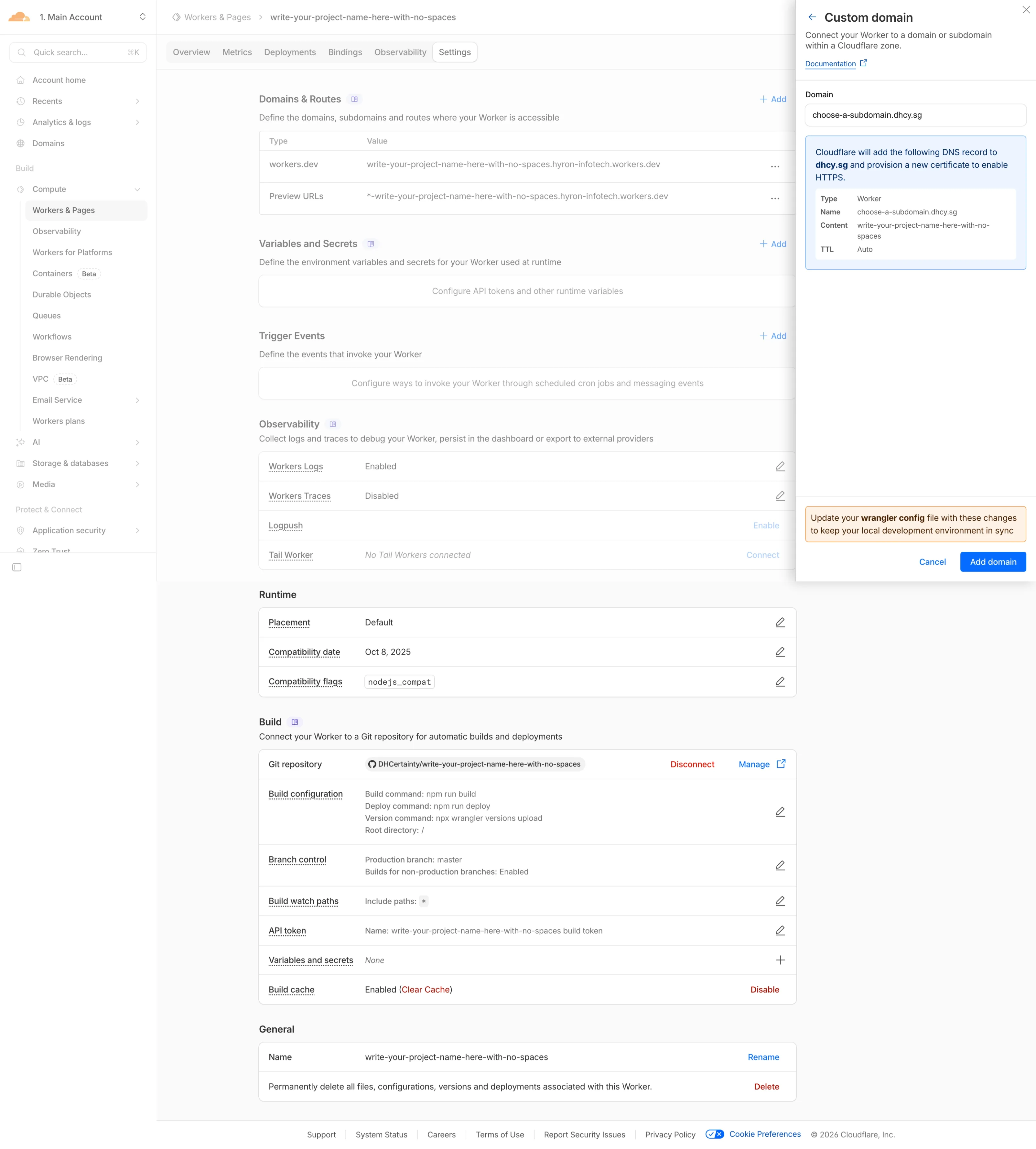Open the Domains sidebar item
The width and height of the screenshot is (1036, 1149).
pos(49,144)
